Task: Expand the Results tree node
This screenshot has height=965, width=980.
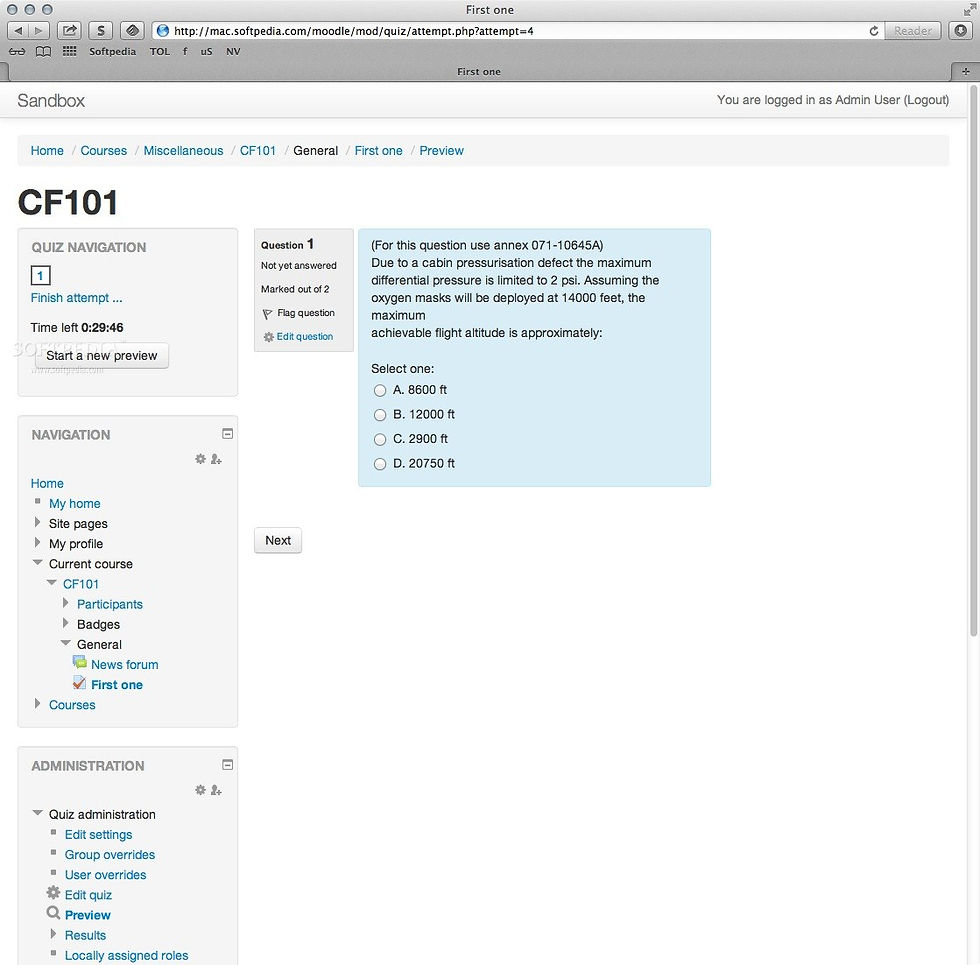Action: (x=53, y=934)
